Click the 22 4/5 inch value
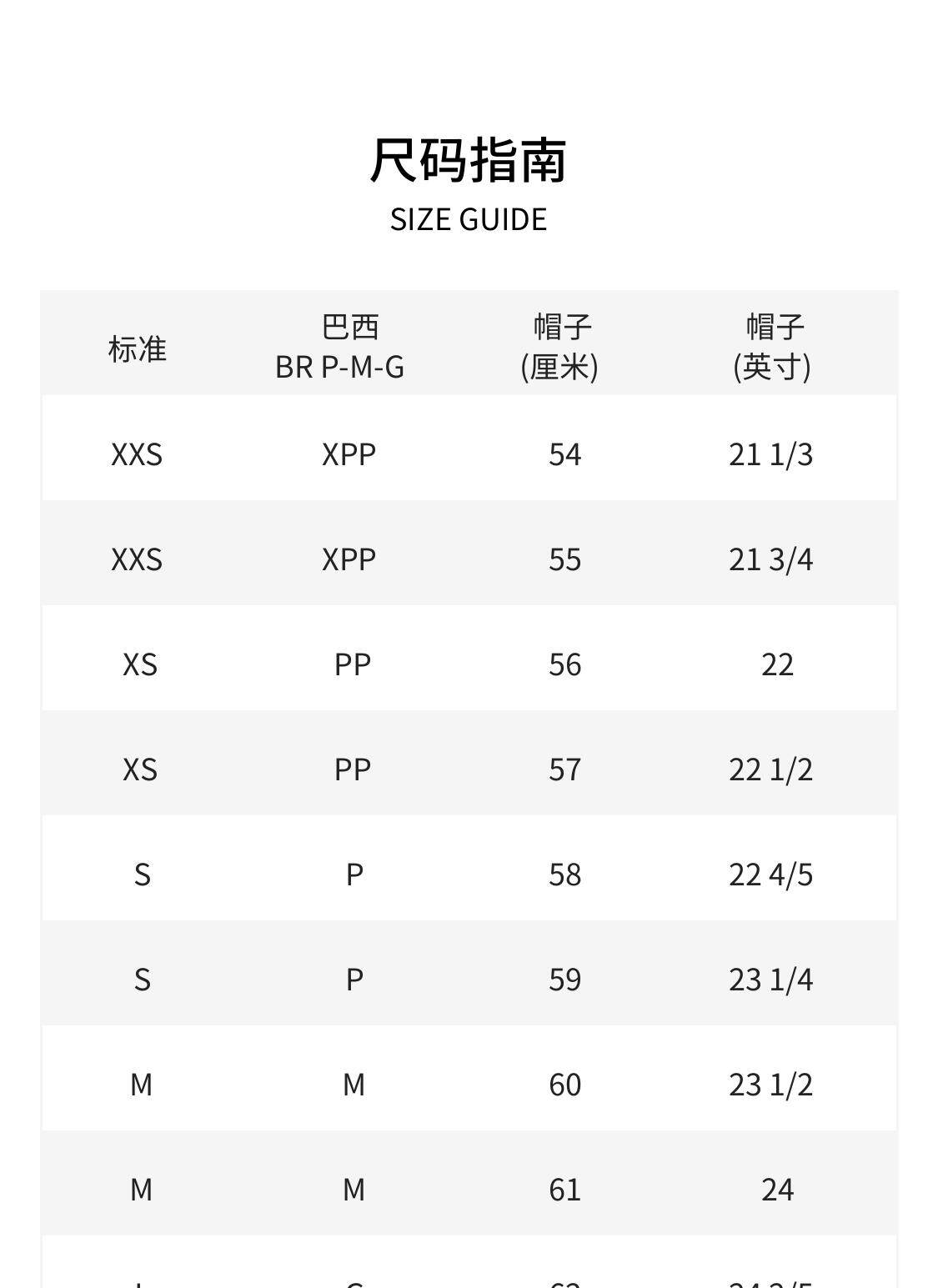938x1288 pixels. click(x=770, y=875)
